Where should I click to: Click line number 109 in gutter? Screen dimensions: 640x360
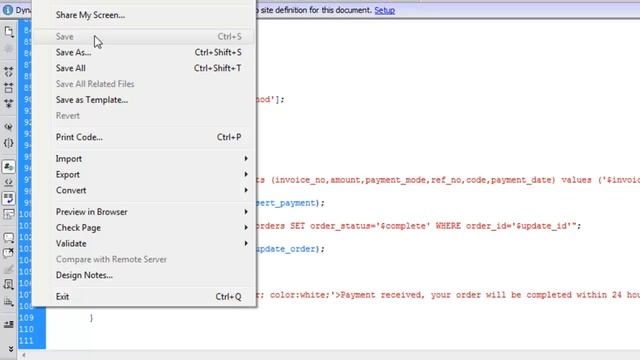[26, 318]
